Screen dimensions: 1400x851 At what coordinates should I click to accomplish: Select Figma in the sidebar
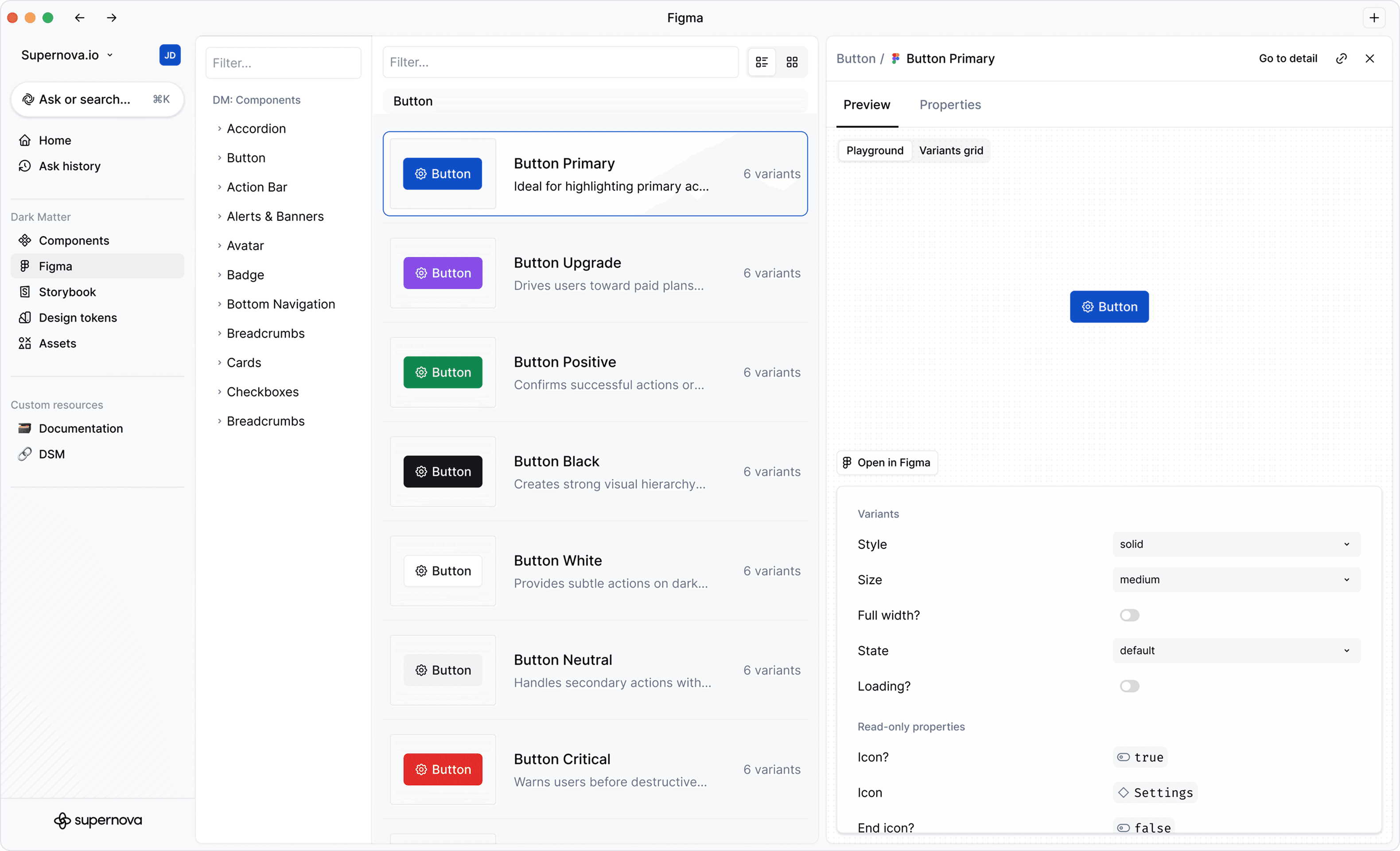(97, 266)
